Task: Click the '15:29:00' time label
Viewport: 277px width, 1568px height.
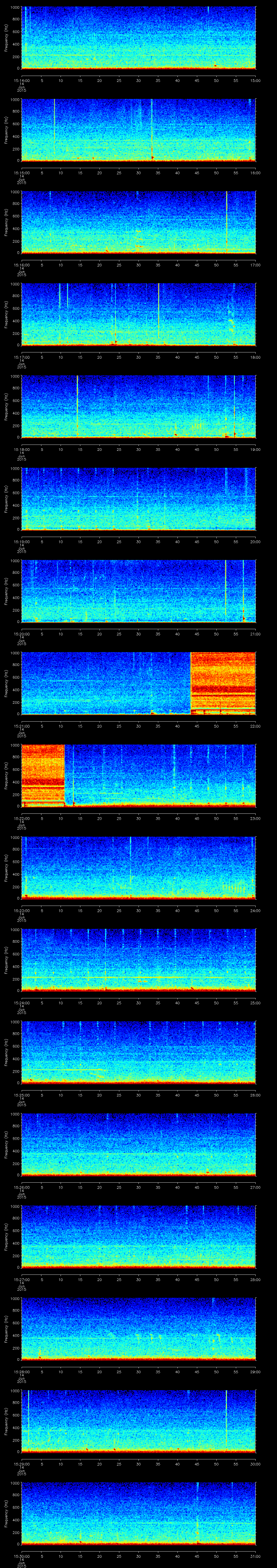Action: [x=21, y=1464]
